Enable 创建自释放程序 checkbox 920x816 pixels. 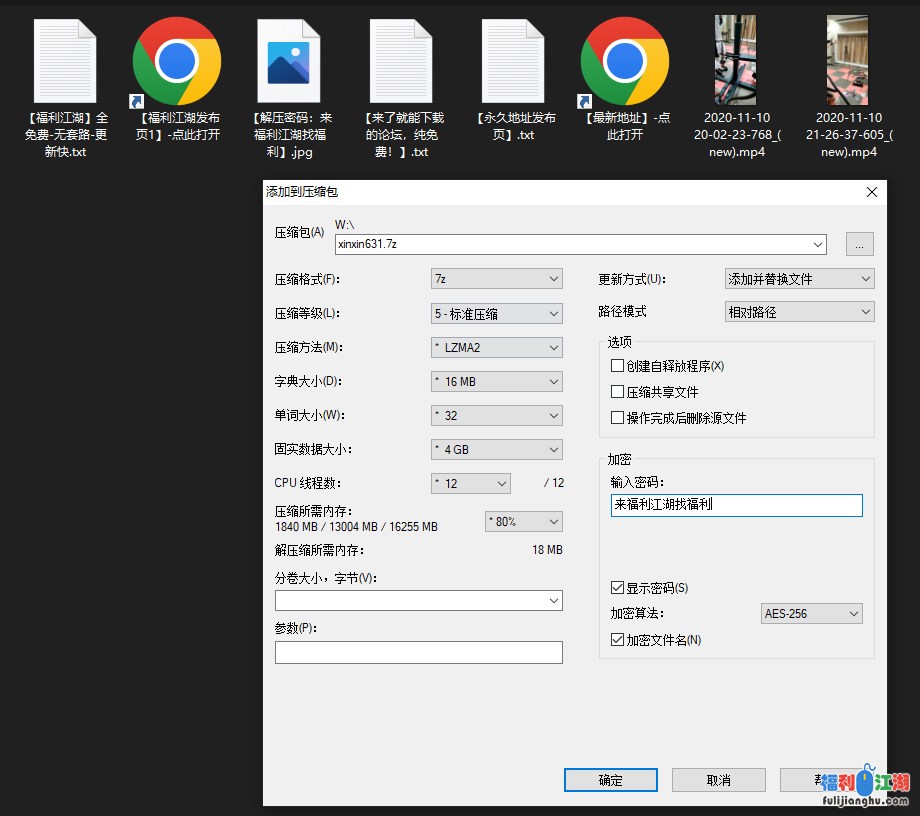[x=617, y=366]
